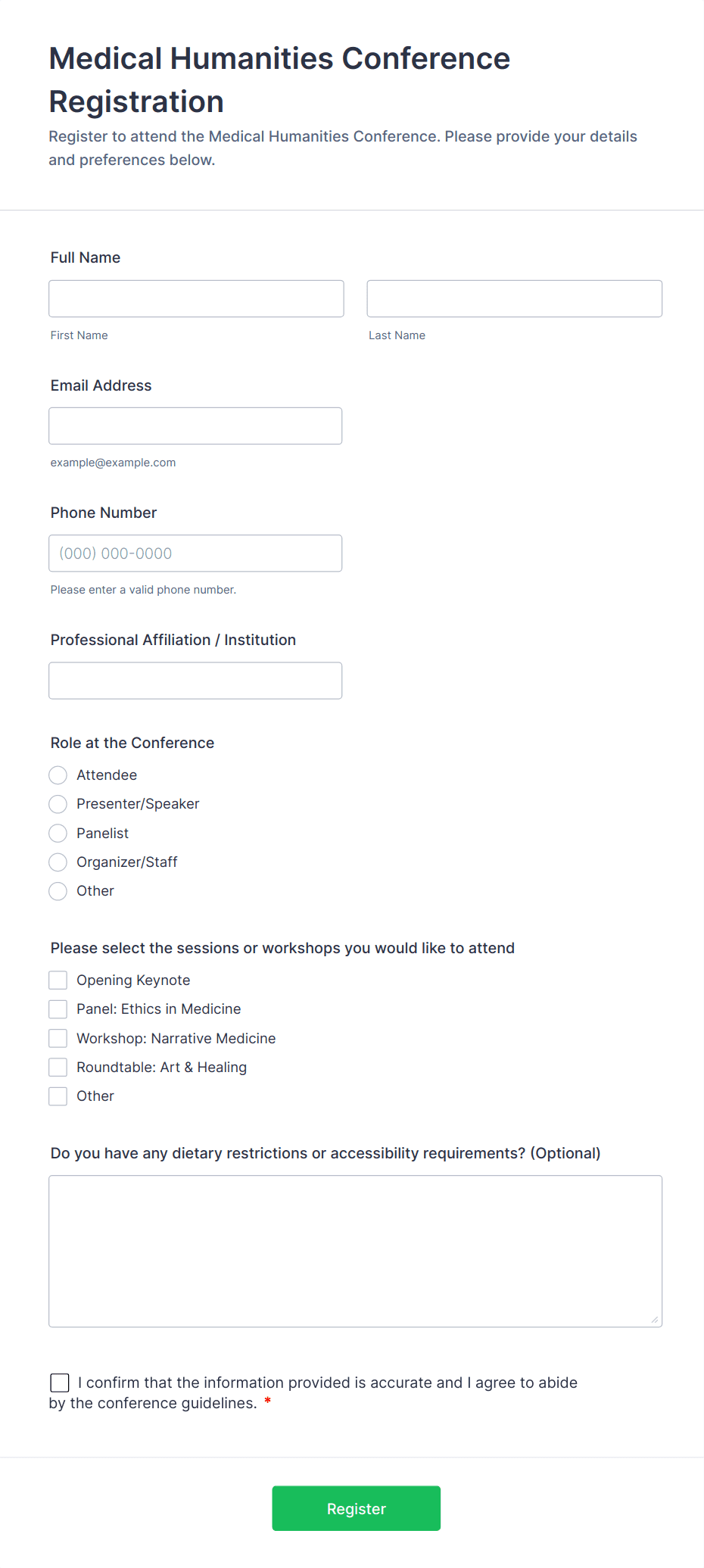Click the Medical Humanities Conference Registration heading
704x1568 pixels.
pyautogui.click(x=279, y=79)
